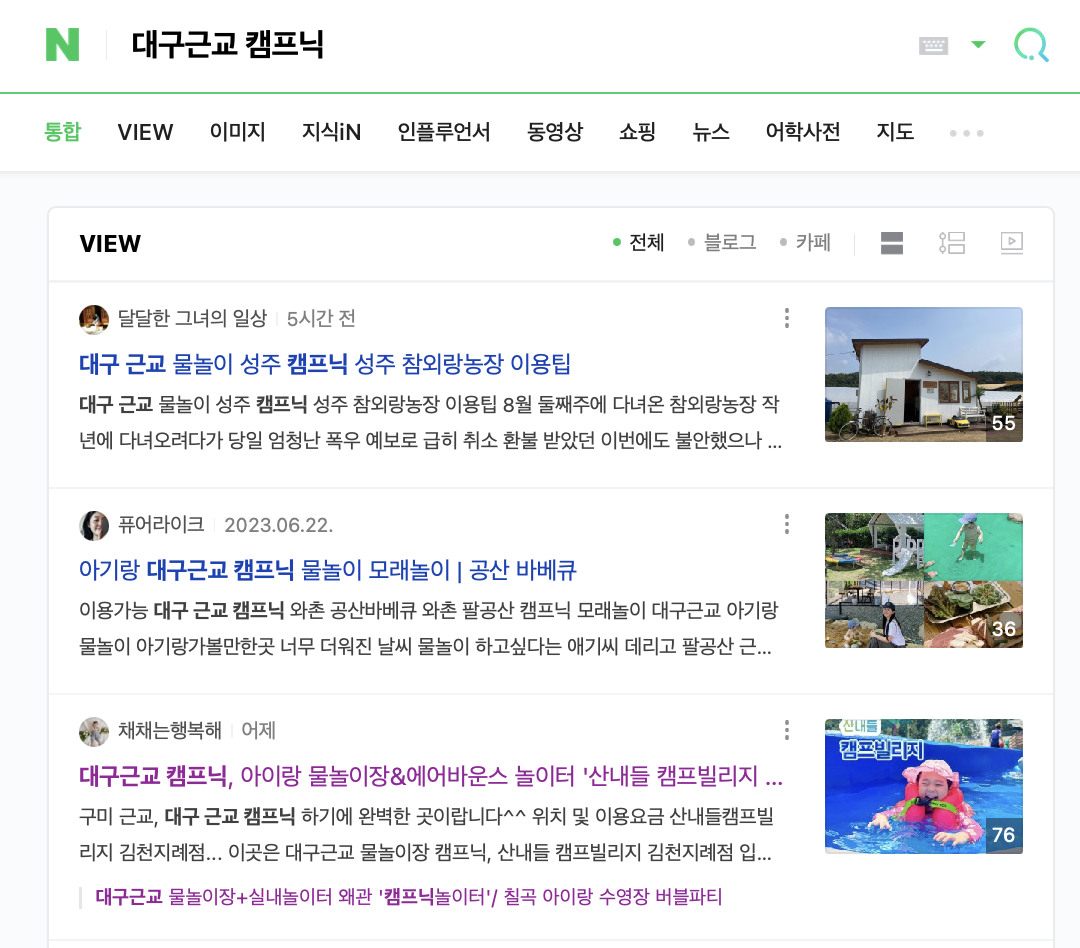The image size is (1080, 948).
Task: Open options menu for 퓨어라이크 post
Action: 787,524
